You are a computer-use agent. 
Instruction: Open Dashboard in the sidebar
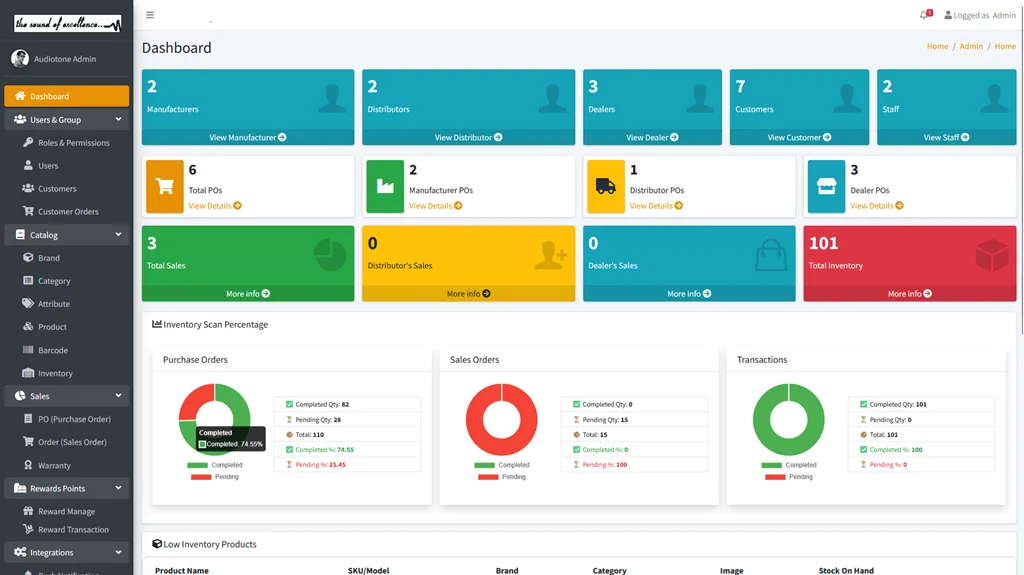[x=66, y=96]
